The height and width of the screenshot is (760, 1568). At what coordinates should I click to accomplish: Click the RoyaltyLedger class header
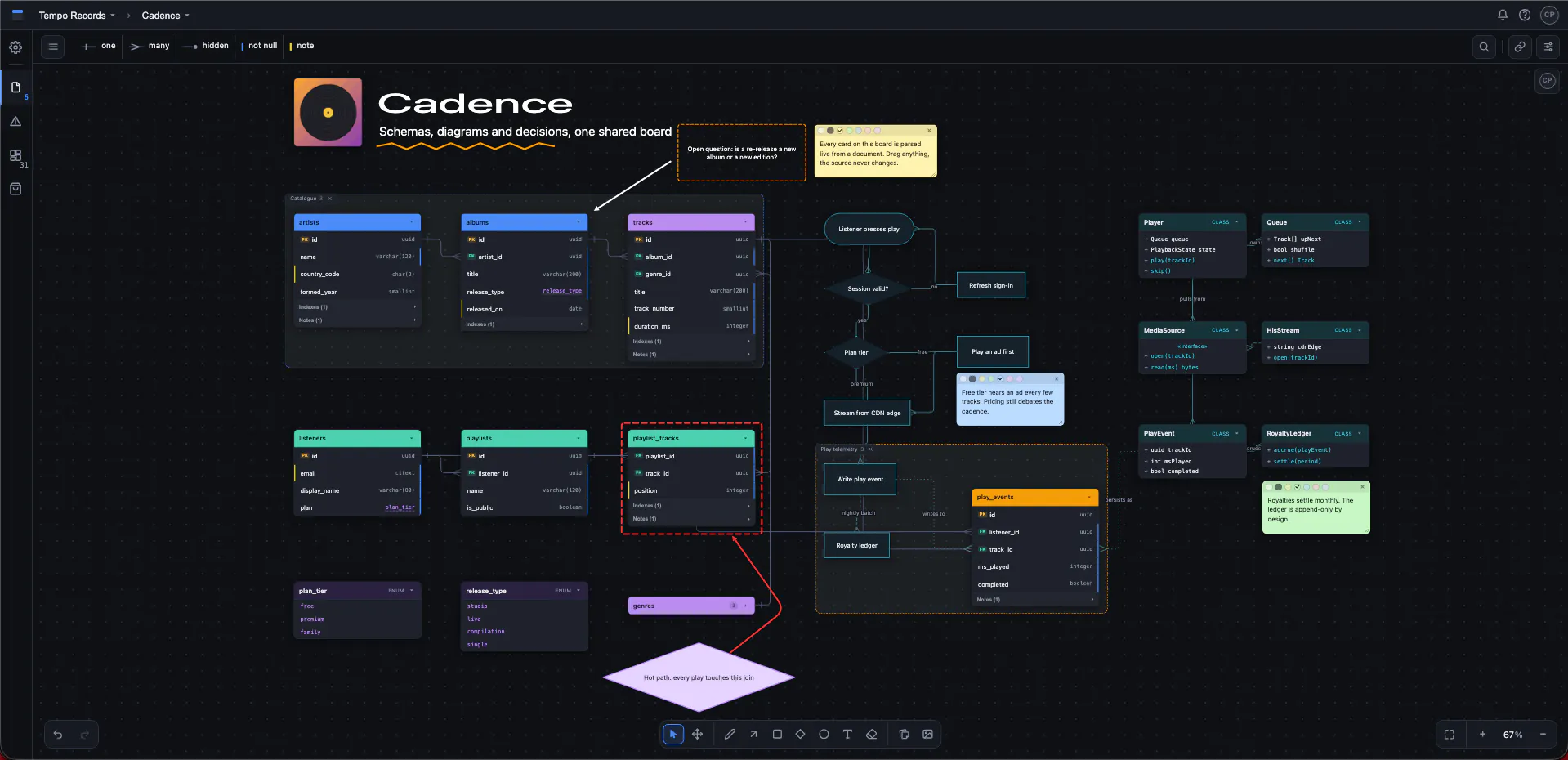[x=1315, y=433]
